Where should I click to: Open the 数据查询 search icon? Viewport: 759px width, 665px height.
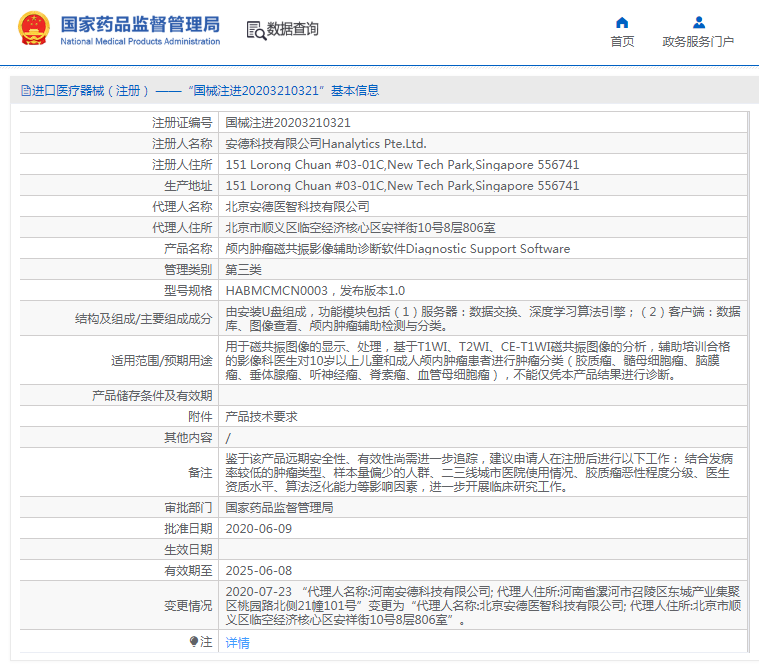click(x=256, y=30)
